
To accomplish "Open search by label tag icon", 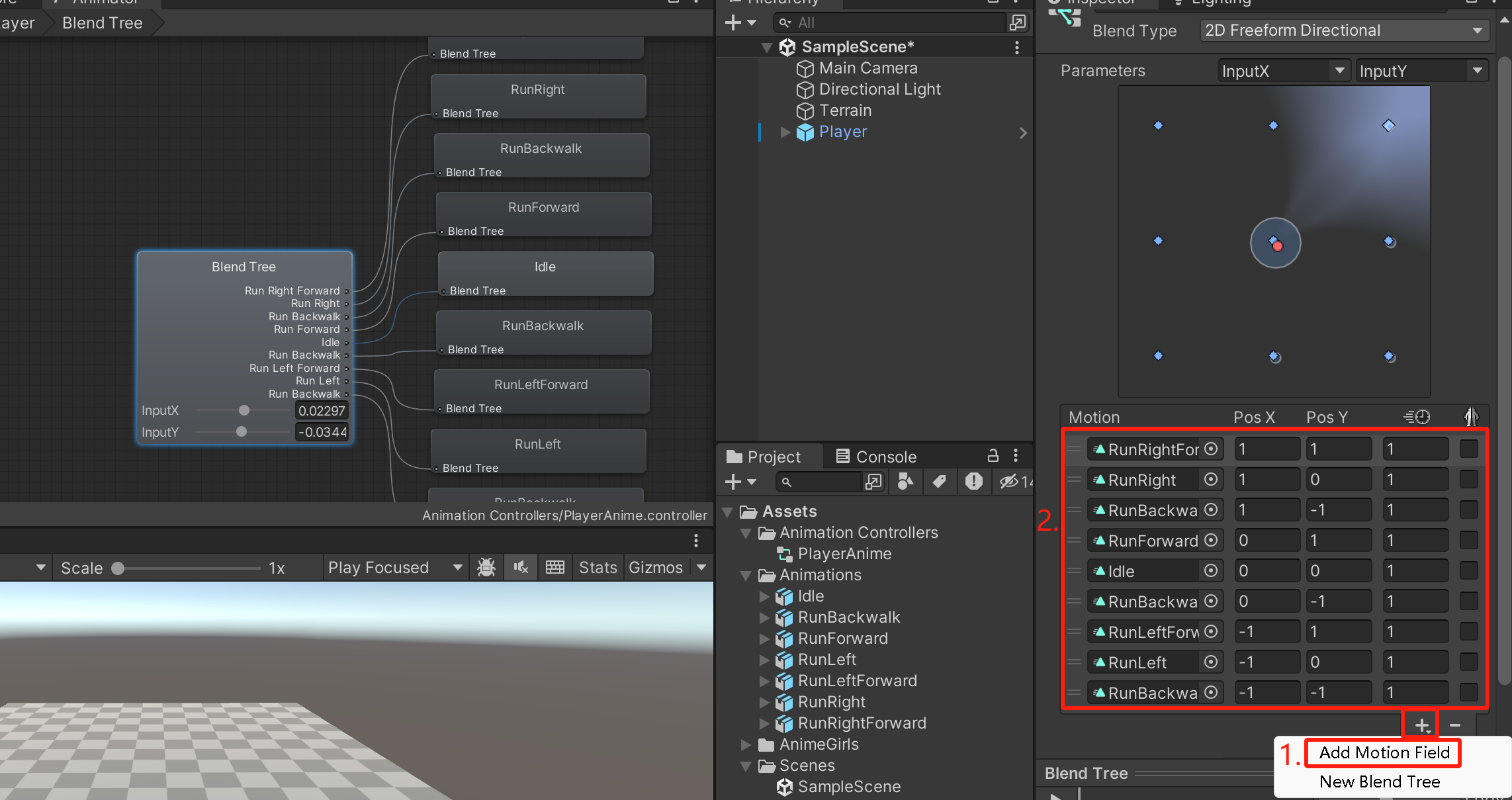I will click(940, 482).
